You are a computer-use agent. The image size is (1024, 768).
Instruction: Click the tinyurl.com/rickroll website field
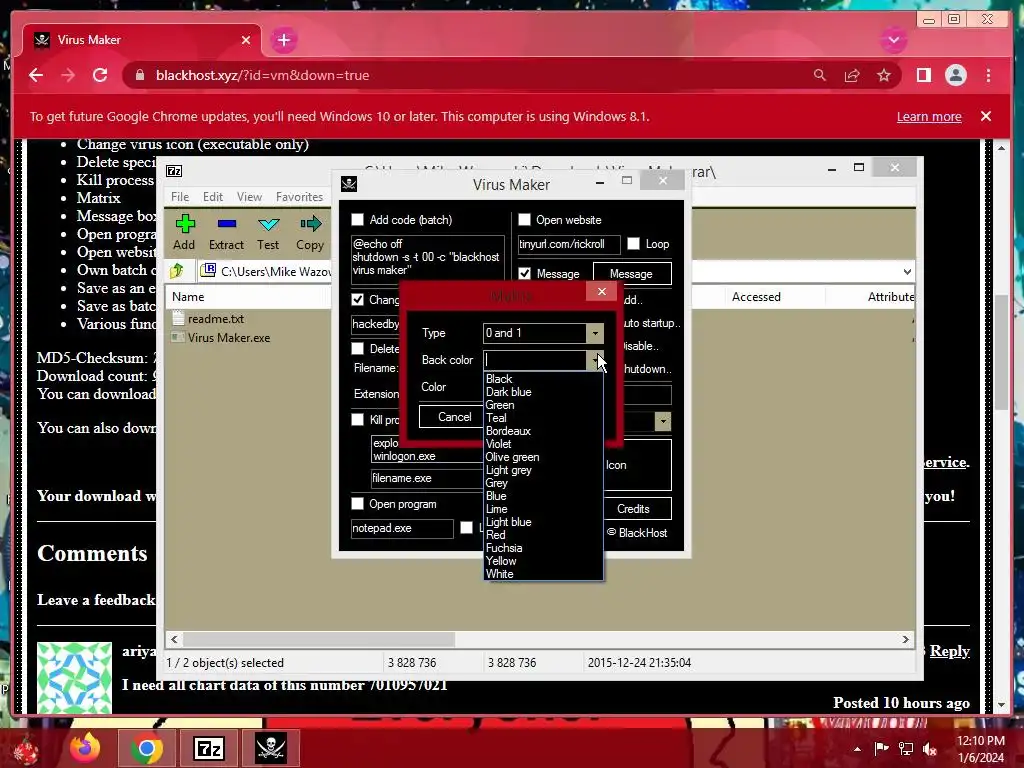click(x=569, y=244)
